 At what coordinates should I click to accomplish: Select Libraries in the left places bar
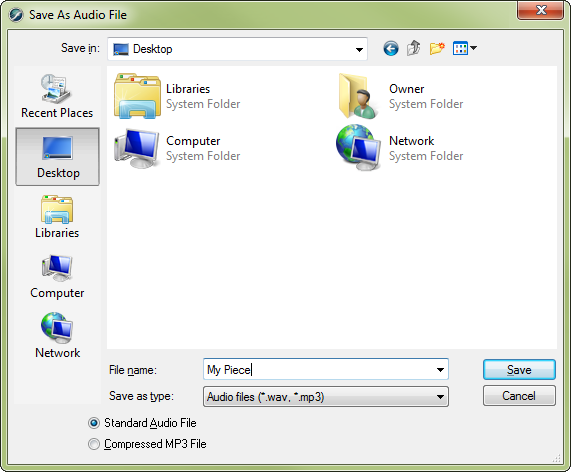[x=57, y=217]
